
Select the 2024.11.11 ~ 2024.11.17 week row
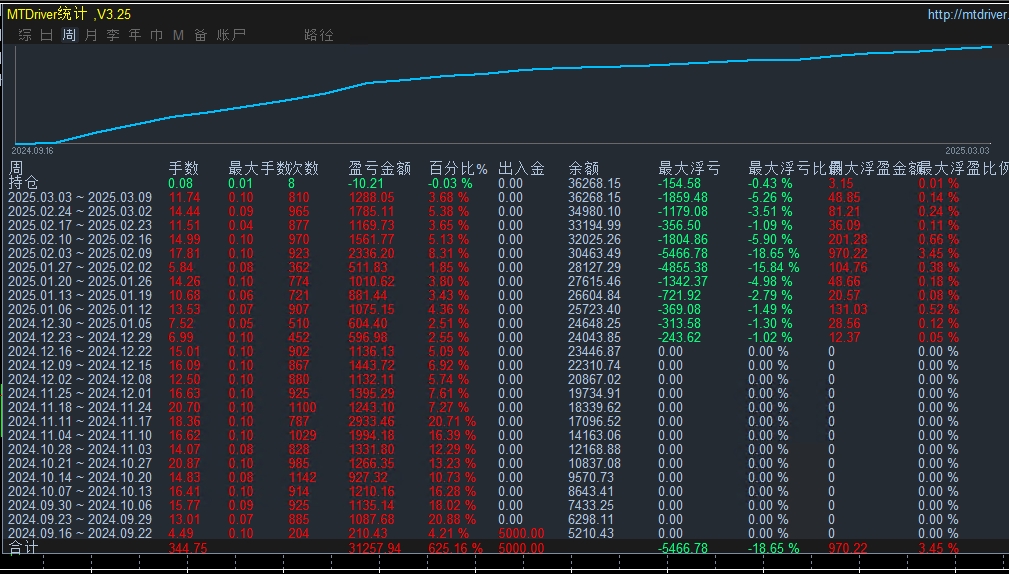(80, 422)
